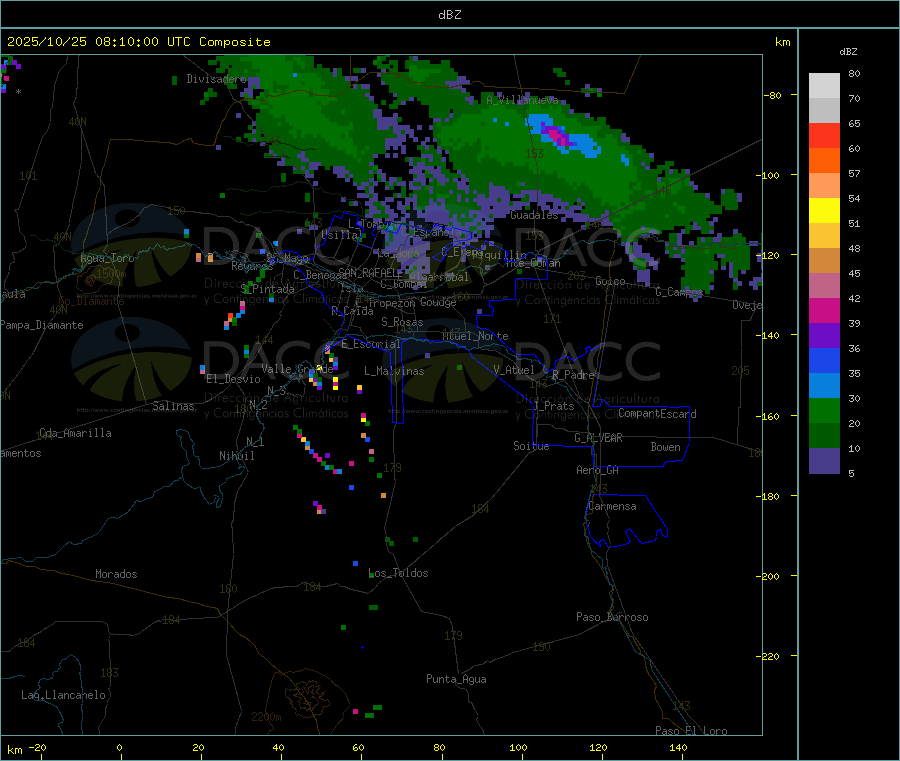Viewport: 900px width, 761px height.
Task: Click the Lag.Llancanelo lake label
Action: 63,695
